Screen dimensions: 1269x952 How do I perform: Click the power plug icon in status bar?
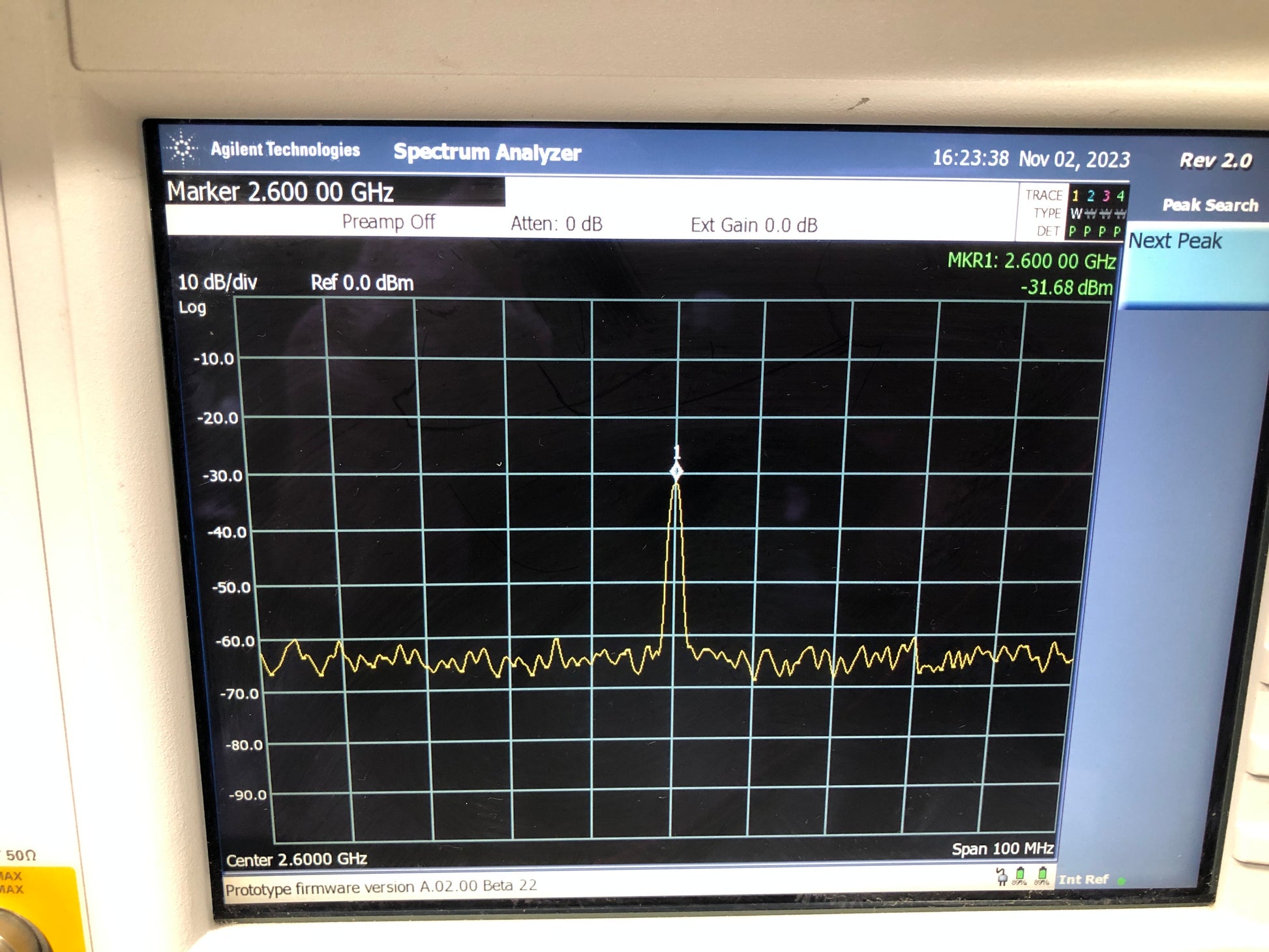click(1001, 876)
